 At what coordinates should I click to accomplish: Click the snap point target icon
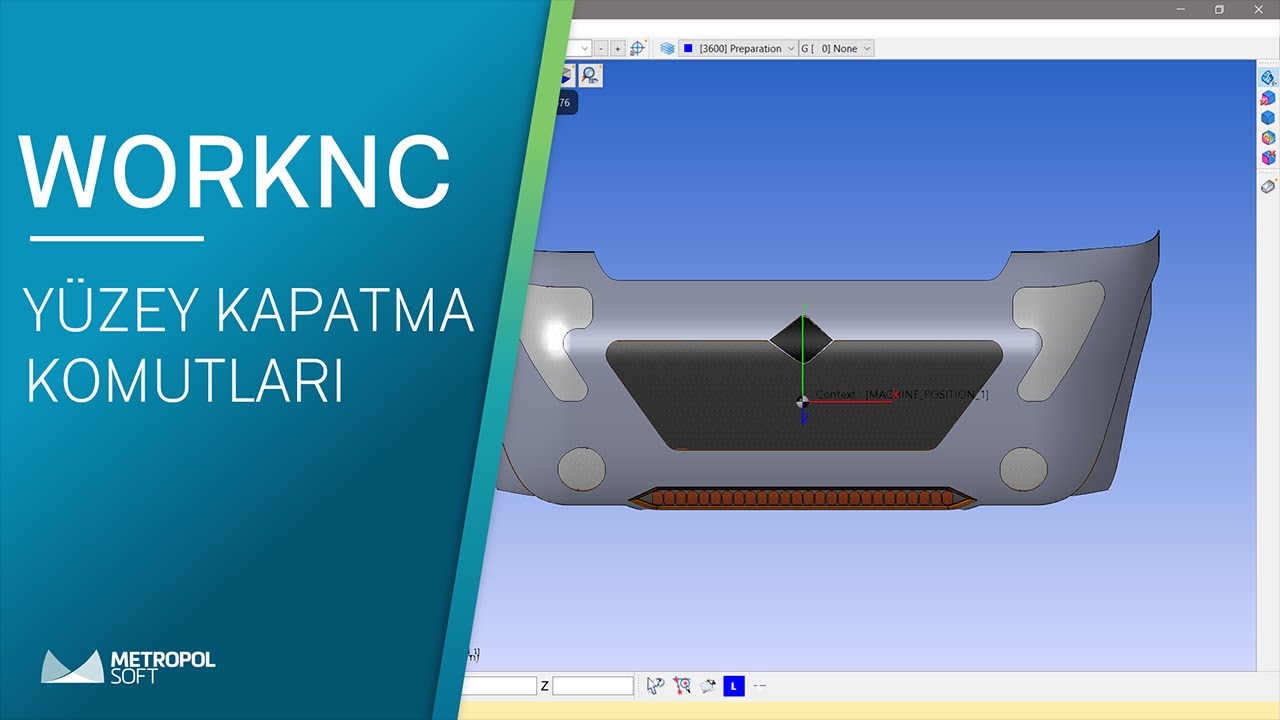(682, 686)
